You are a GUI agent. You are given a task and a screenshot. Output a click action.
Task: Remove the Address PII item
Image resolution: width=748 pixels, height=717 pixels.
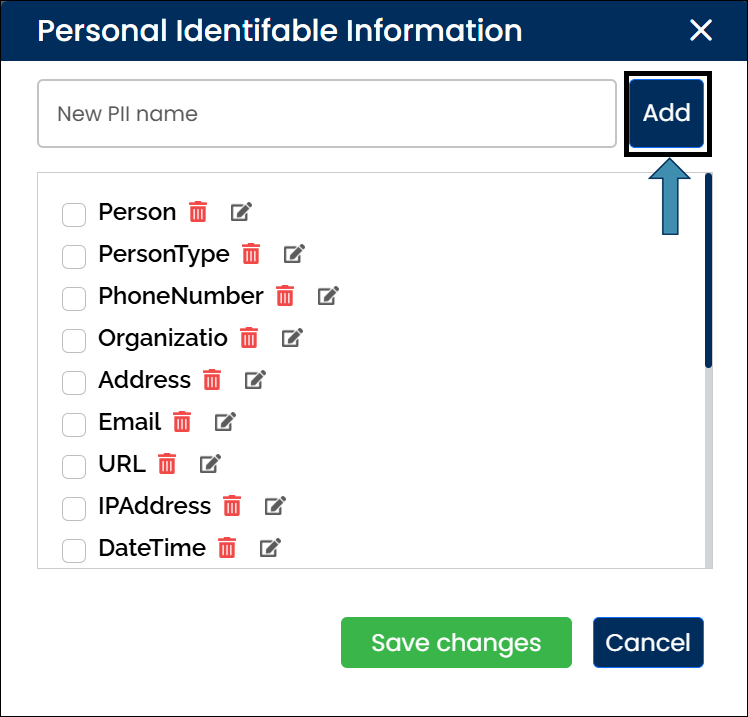point(212,380)
